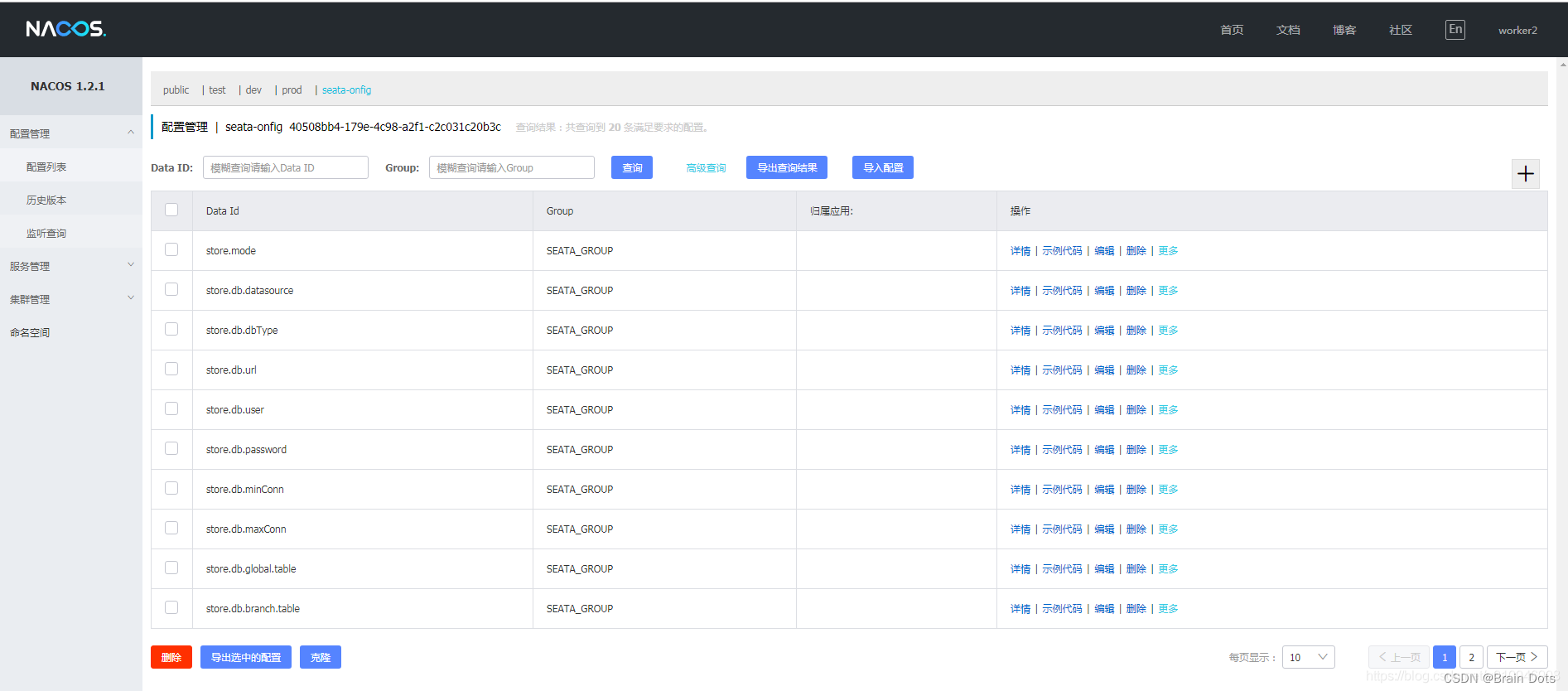Viewport: 1568px width, 691px height.
Task: Click 删除 for store.db.minConn row
Action: pos(1136,490)
